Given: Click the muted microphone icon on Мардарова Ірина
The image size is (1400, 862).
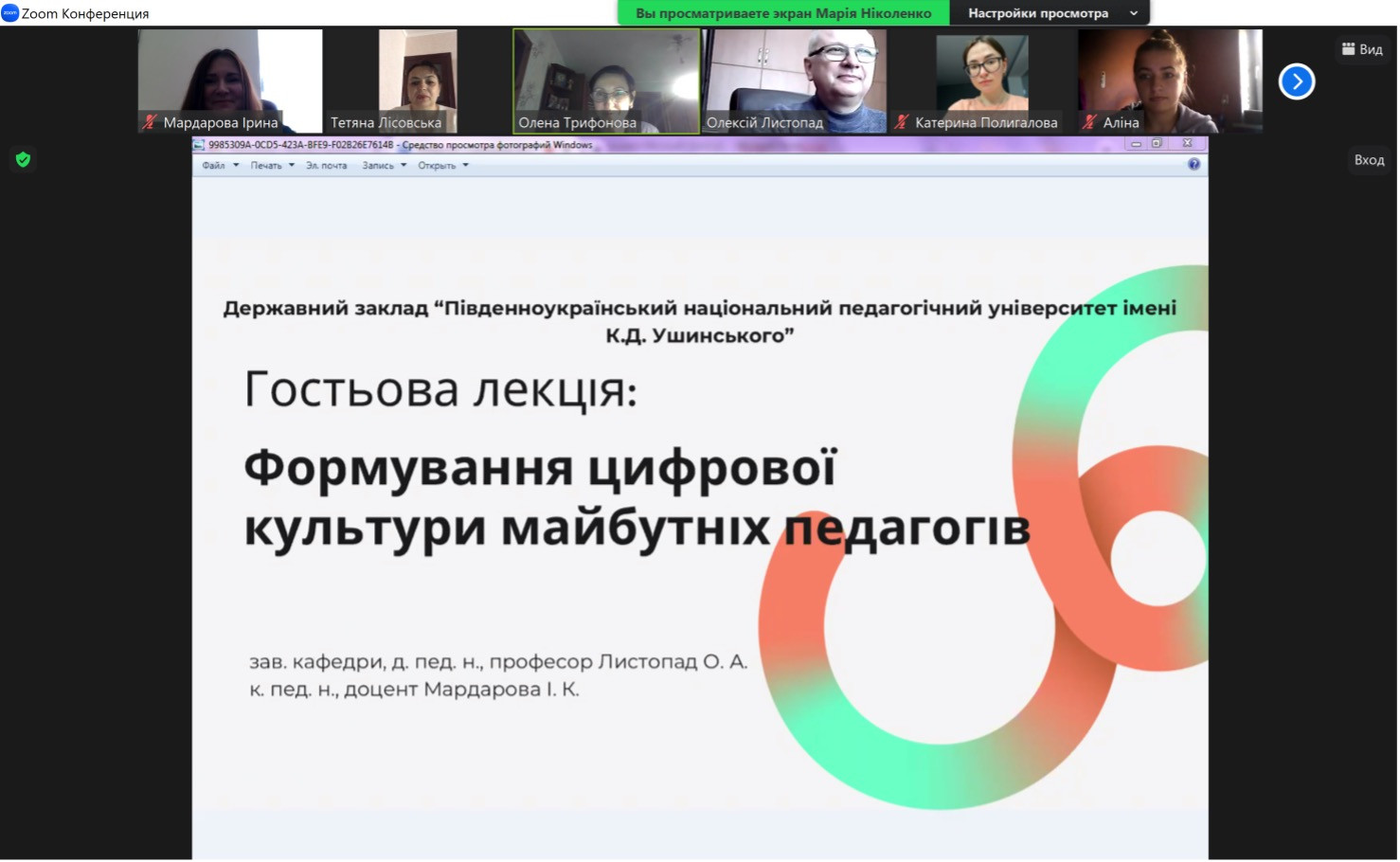Looking at the screenshot, I should (x=150, y=122).
